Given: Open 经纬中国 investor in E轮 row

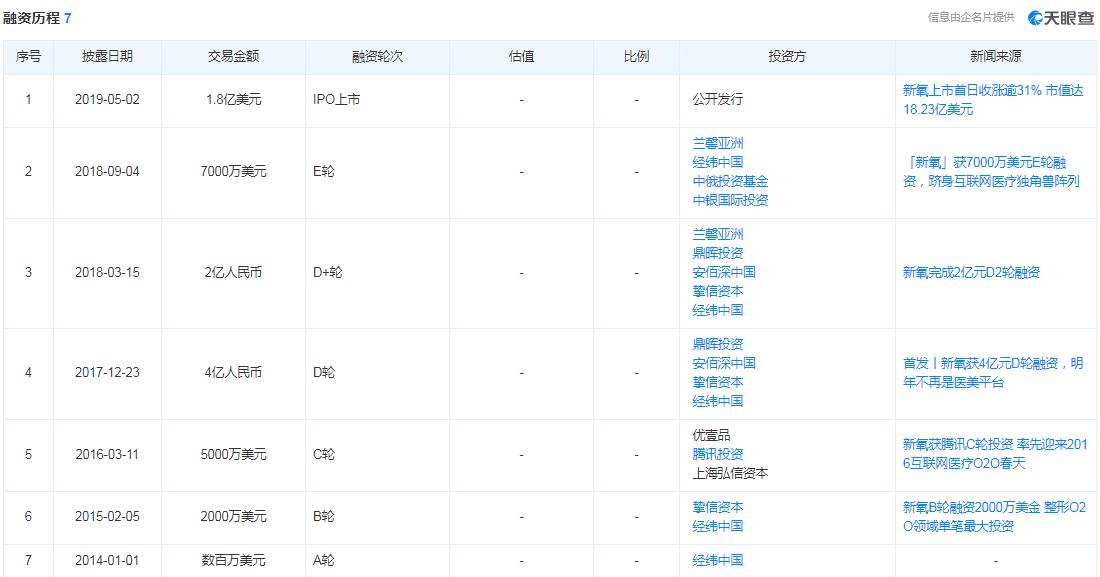Looking at the screenshot, I should (718, 162).
